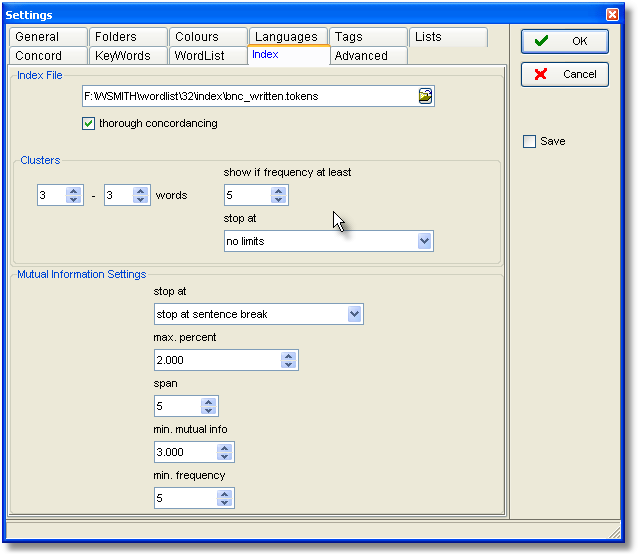639x557 pixels.
Task: Select the Index tab
Action: tap(288, 55)
